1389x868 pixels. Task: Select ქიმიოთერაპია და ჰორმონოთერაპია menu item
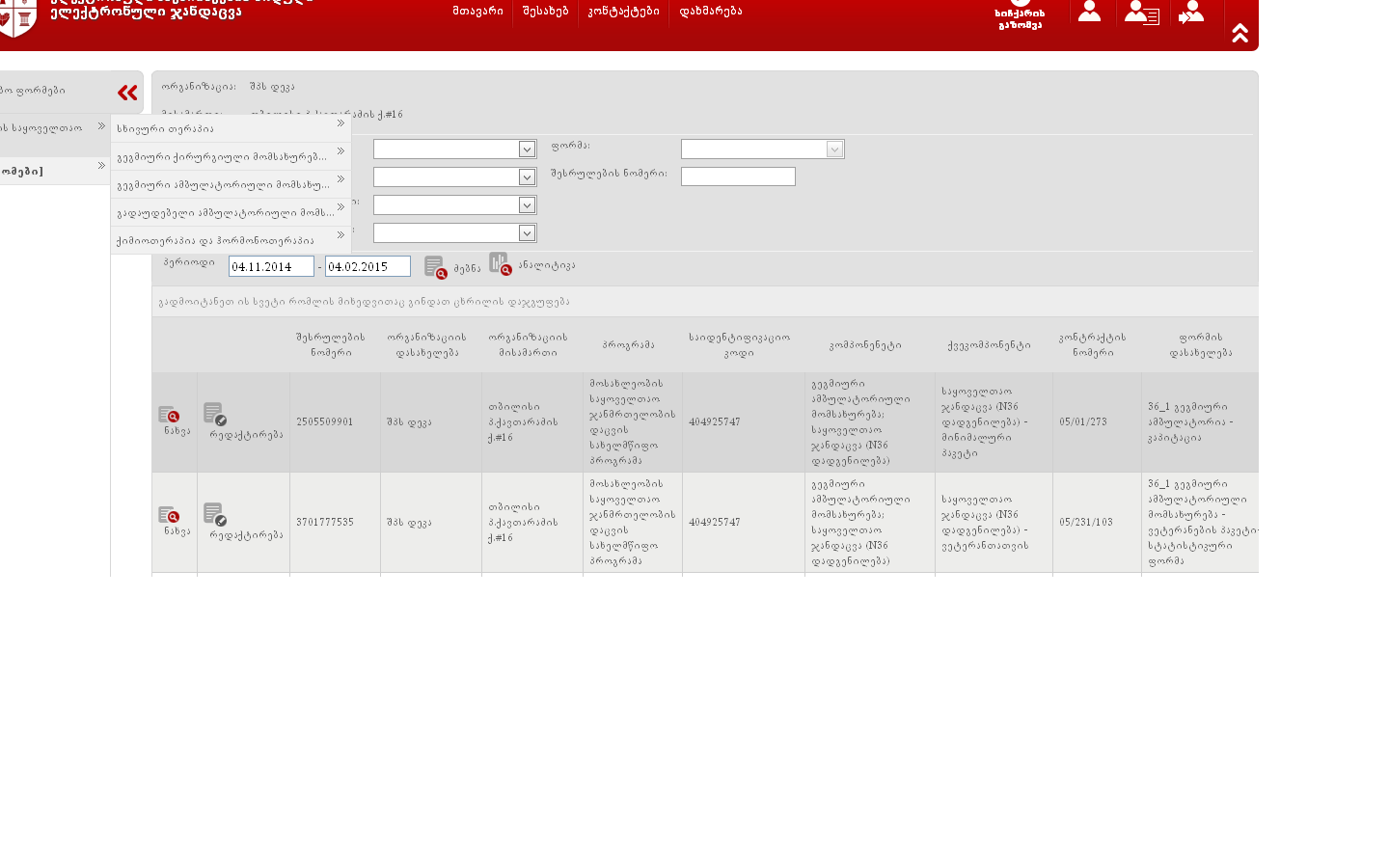point(231,240)
